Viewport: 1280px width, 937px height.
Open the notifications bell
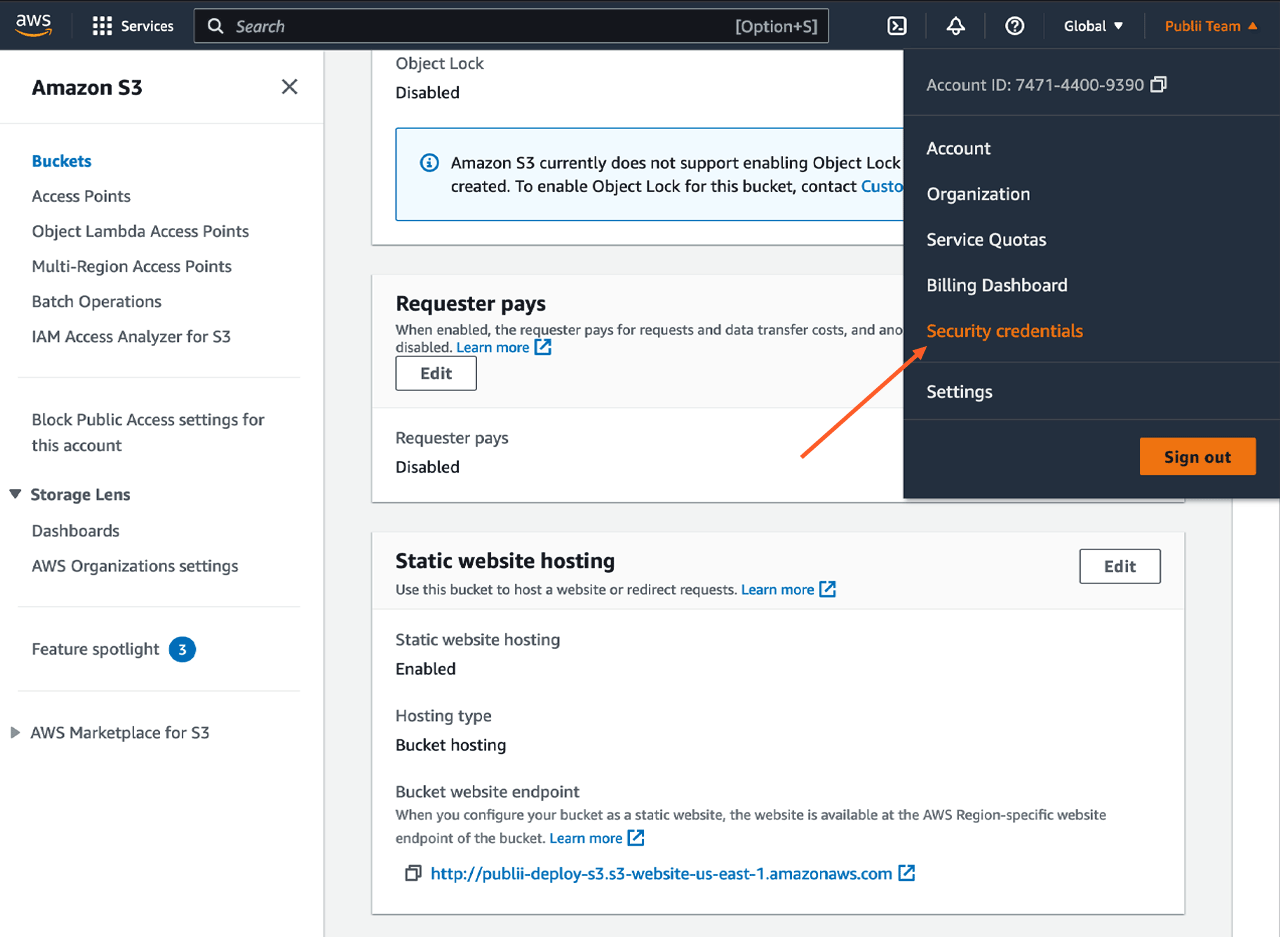[955, 26]
